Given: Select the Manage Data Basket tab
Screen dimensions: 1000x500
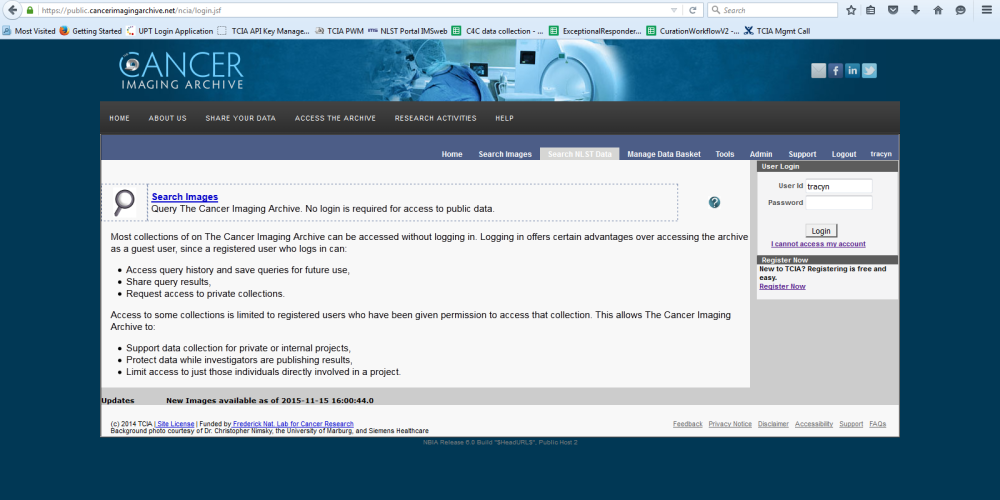Looking at the screenshot, I should click(664, 154).
